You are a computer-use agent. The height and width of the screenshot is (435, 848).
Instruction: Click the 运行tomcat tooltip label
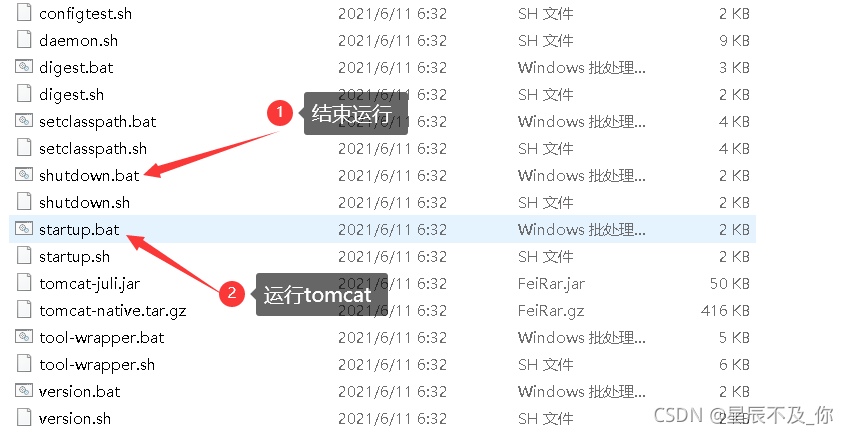(x=322, y=295)
